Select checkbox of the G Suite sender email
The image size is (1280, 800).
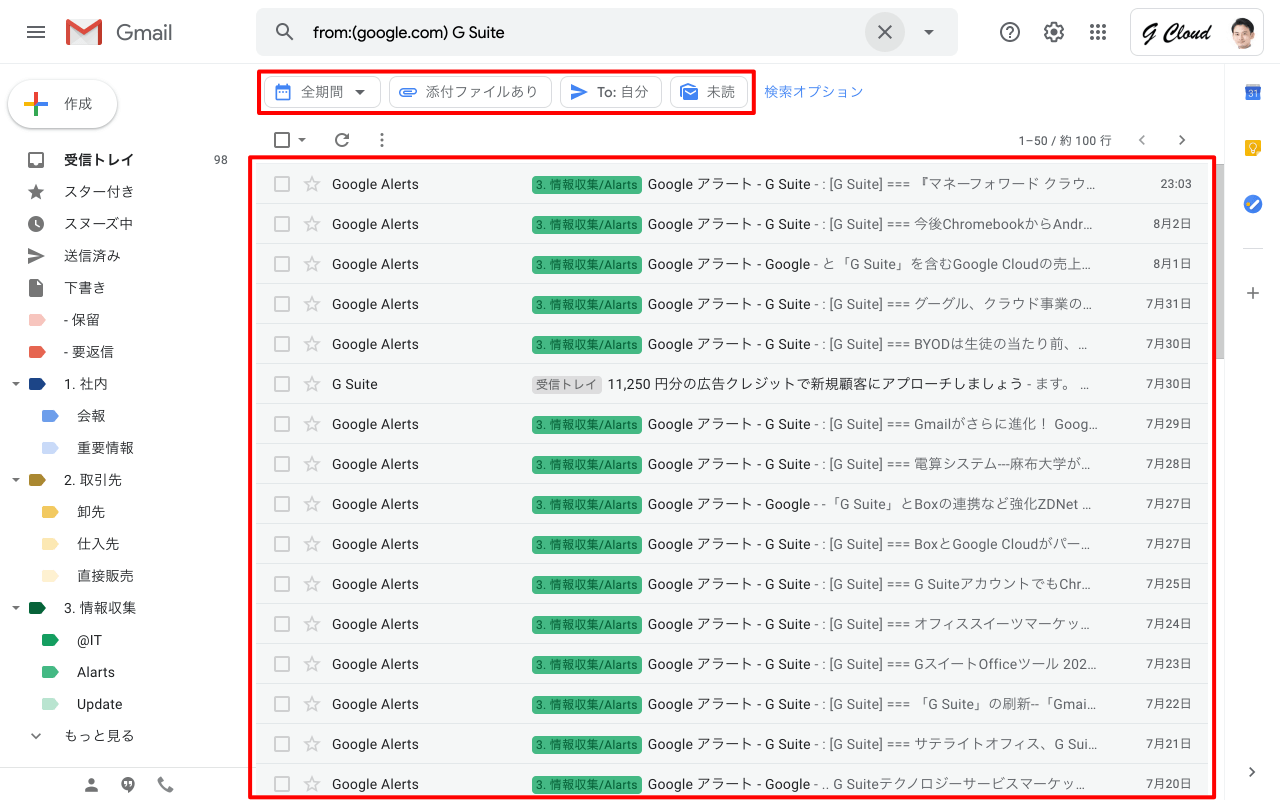[x=282, y=384]
